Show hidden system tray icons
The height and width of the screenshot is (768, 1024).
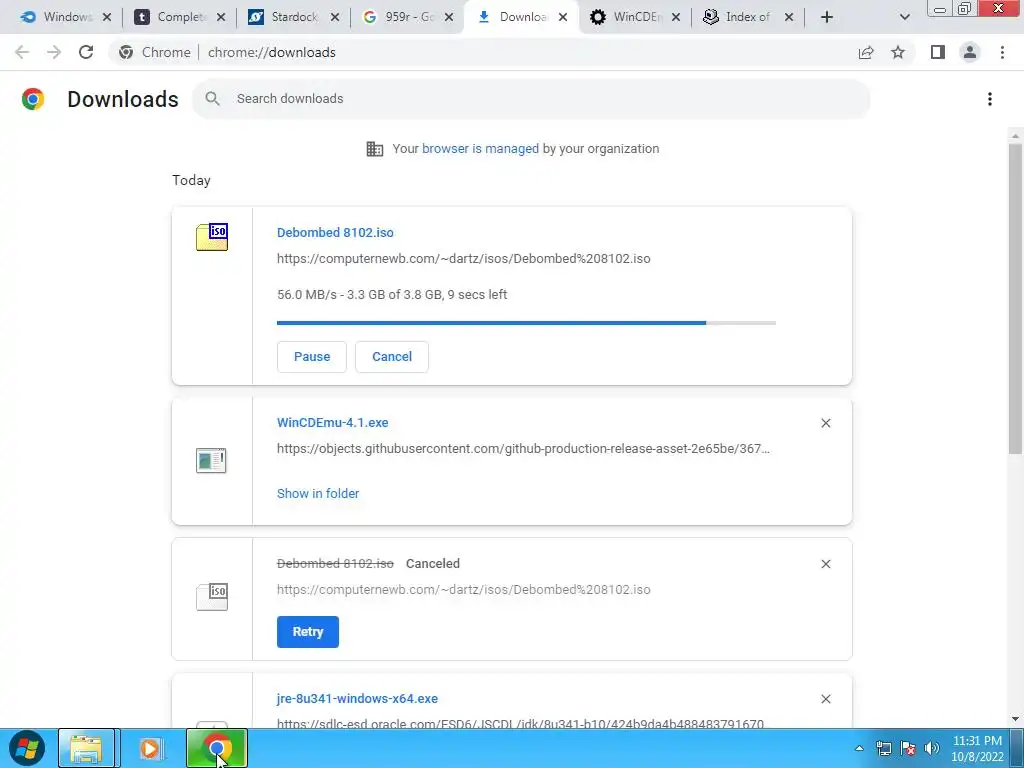(x=859, y=748)
